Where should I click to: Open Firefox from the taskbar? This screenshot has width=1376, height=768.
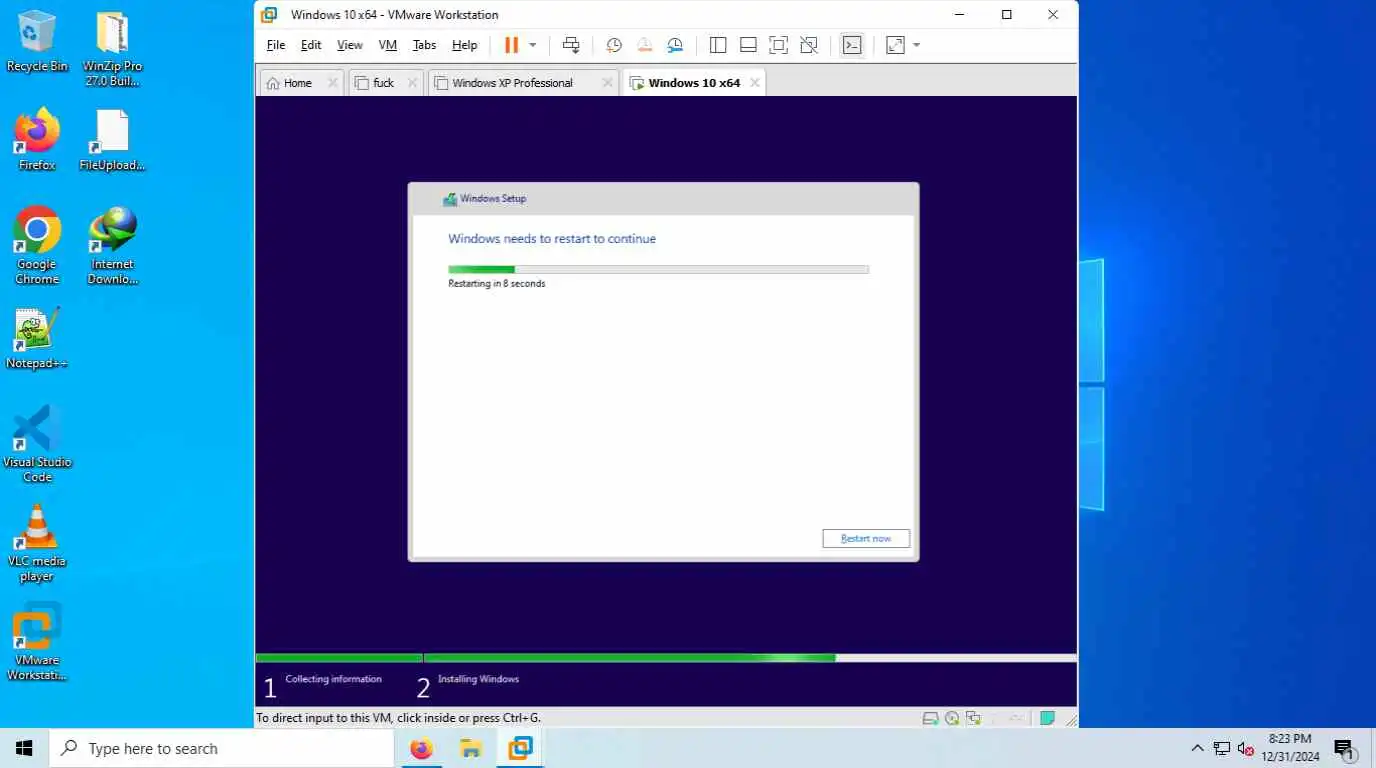click(x=422, y=748)
